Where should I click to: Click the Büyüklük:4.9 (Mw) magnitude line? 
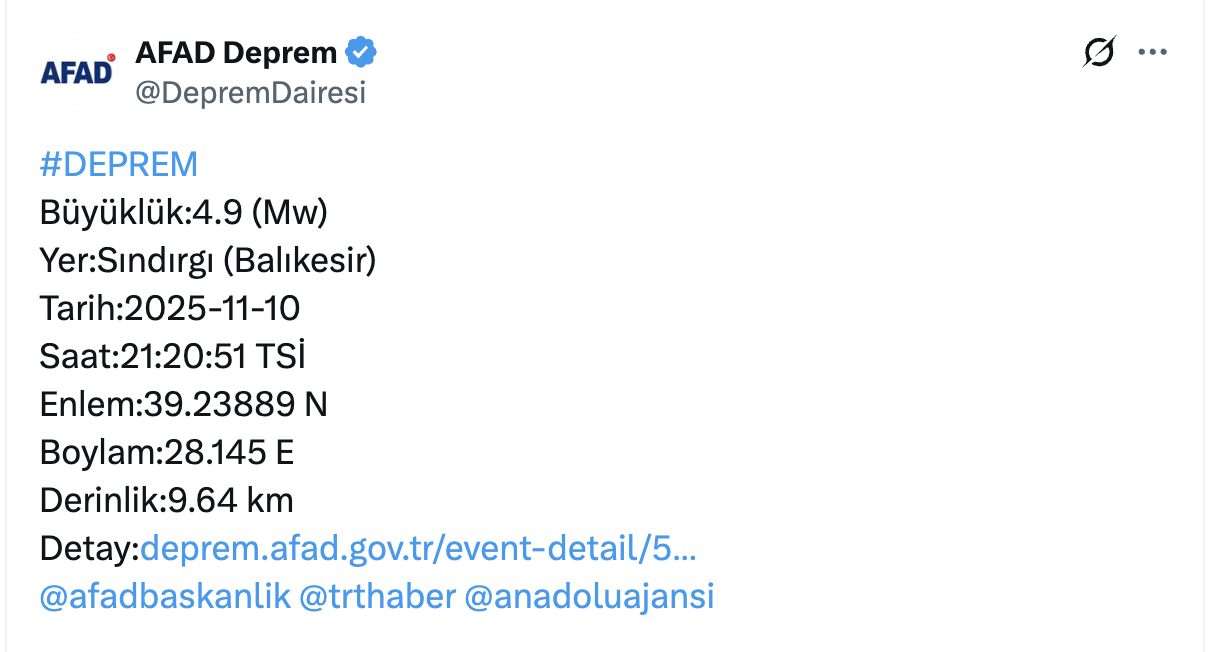184,212
